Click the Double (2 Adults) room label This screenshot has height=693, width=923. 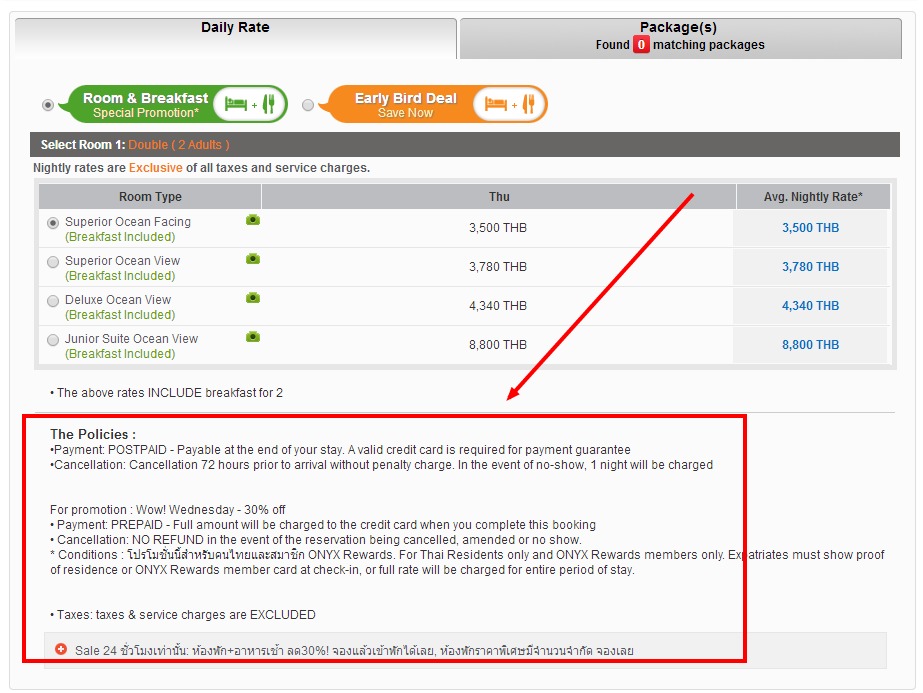(179, 145)
